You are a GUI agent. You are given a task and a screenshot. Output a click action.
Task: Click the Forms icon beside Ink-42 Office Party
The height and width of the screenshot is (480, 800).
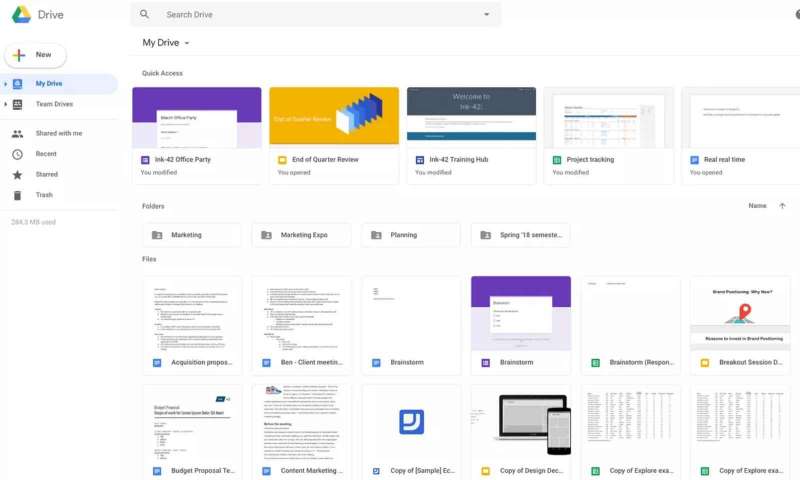146,160
